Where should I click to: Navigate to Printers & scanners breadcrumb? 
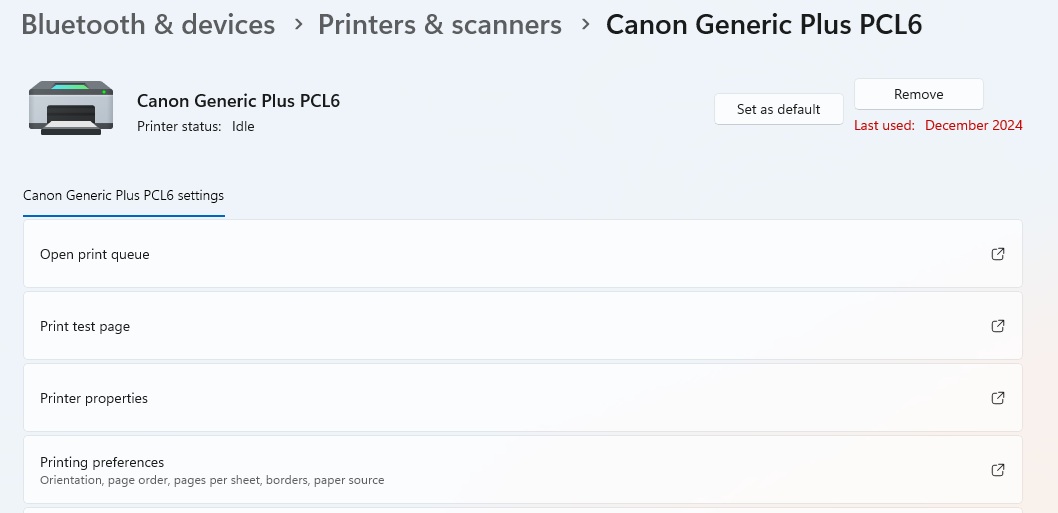coord(440,24)
